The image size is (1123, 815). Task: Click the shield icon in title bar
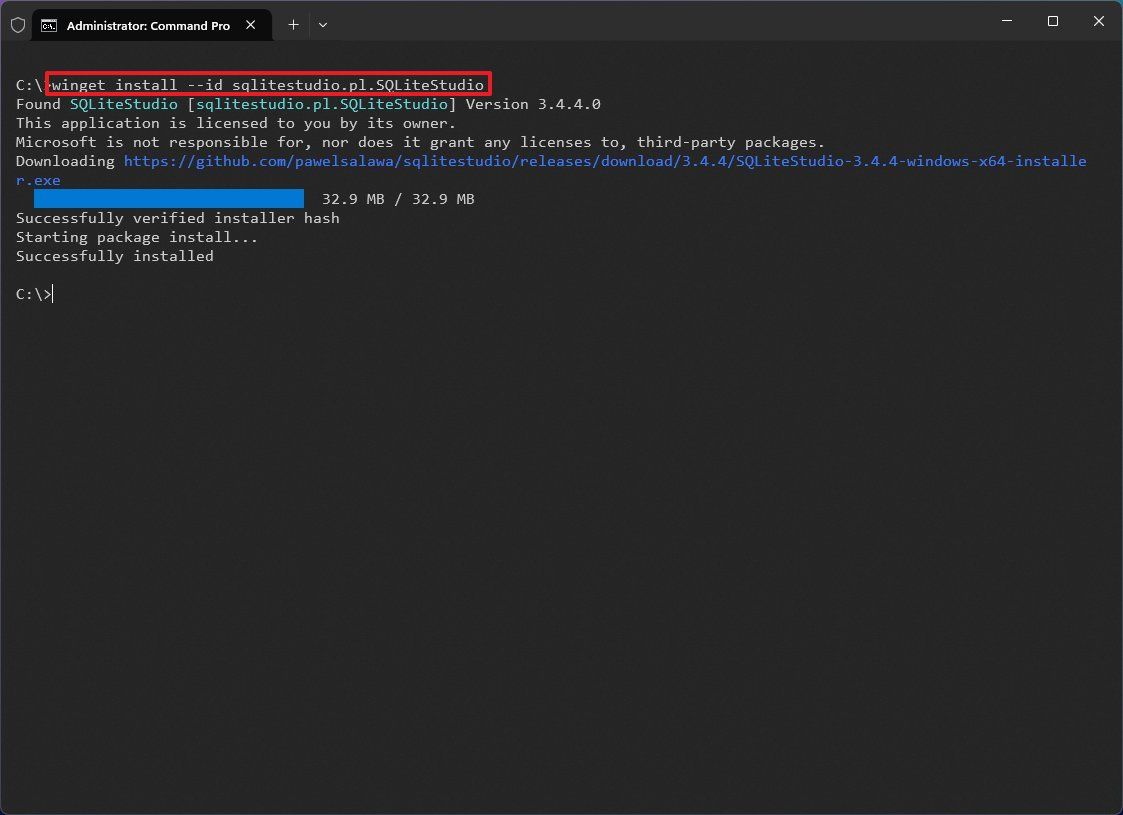coord(18,25)
